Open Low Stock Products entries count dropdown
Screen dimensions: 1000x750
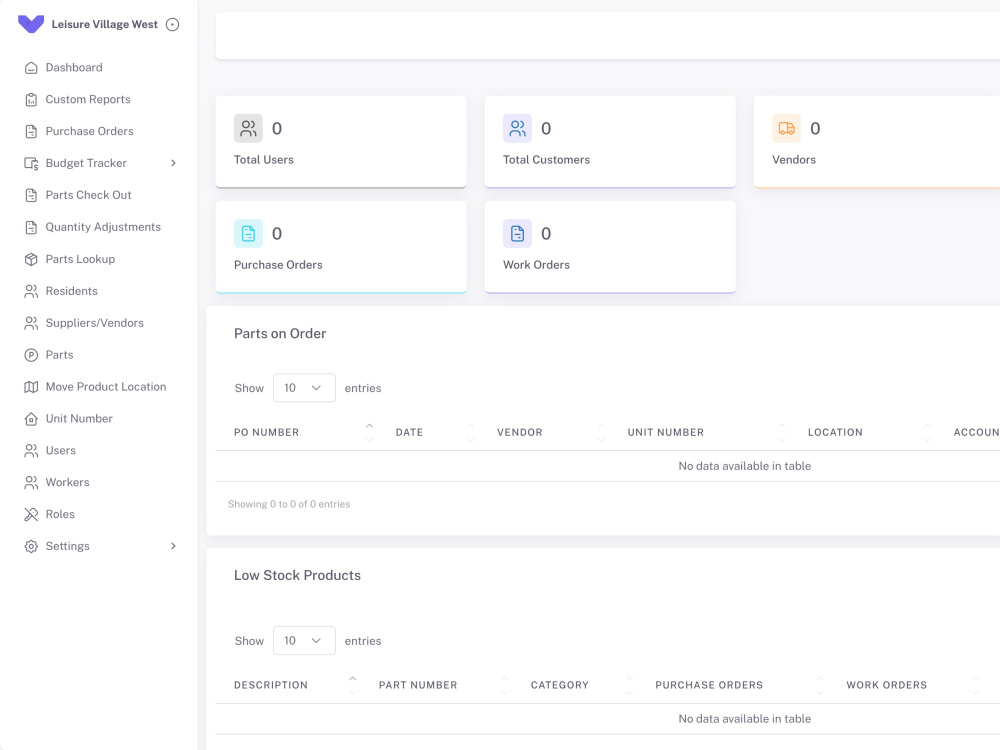(304, 640)
